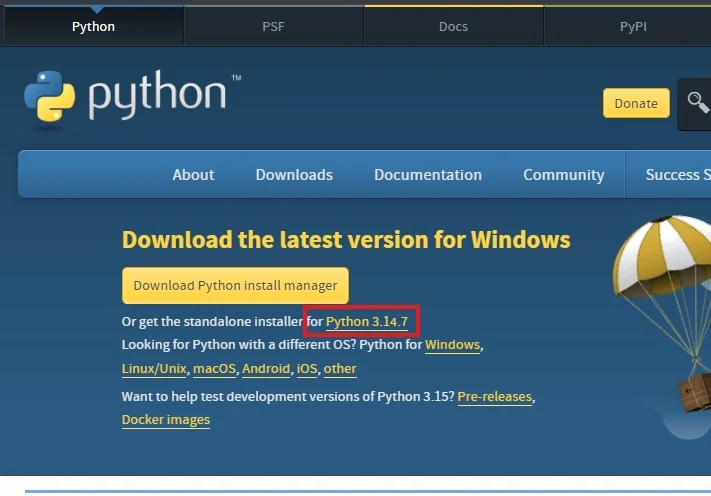711x496 pixels.
Task: Open search with magnifying glass icon
Action: point(697,102)
